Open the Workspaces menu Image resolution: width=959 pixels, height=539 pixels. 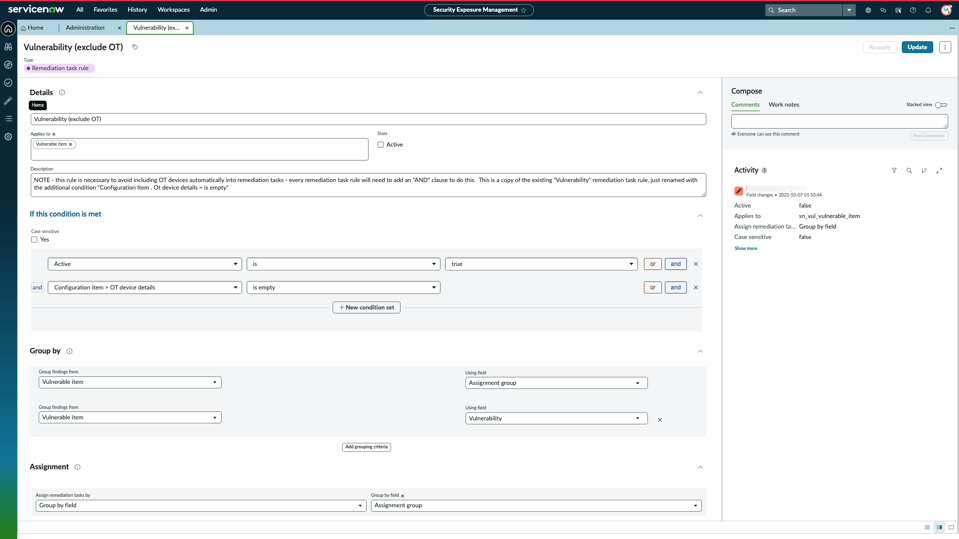tap(174, 10)
